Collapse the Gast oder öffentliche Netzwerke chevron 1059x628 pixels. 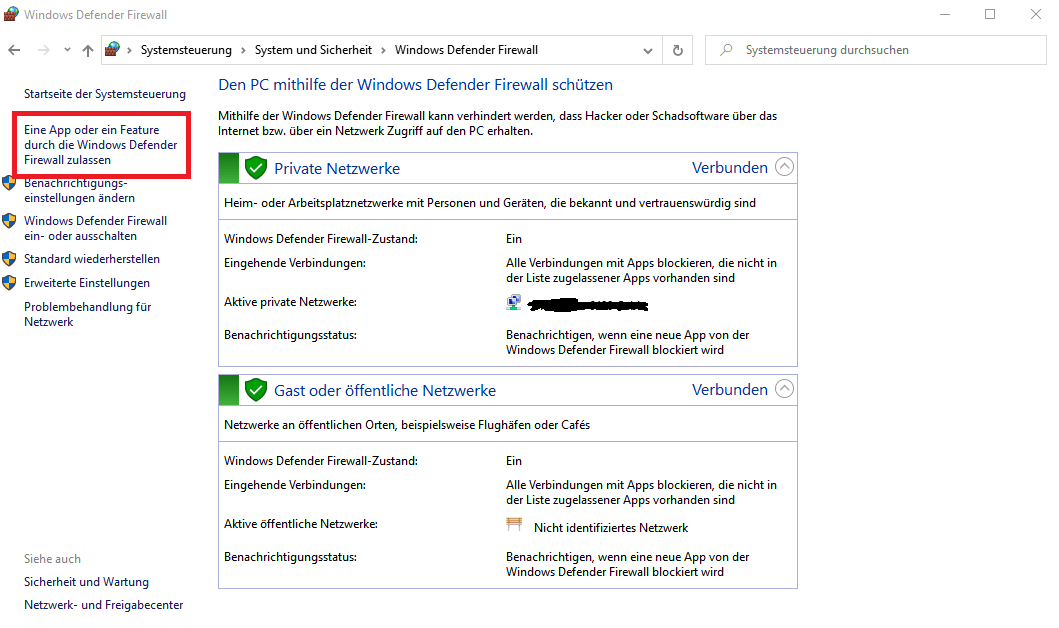pos(785,389)
